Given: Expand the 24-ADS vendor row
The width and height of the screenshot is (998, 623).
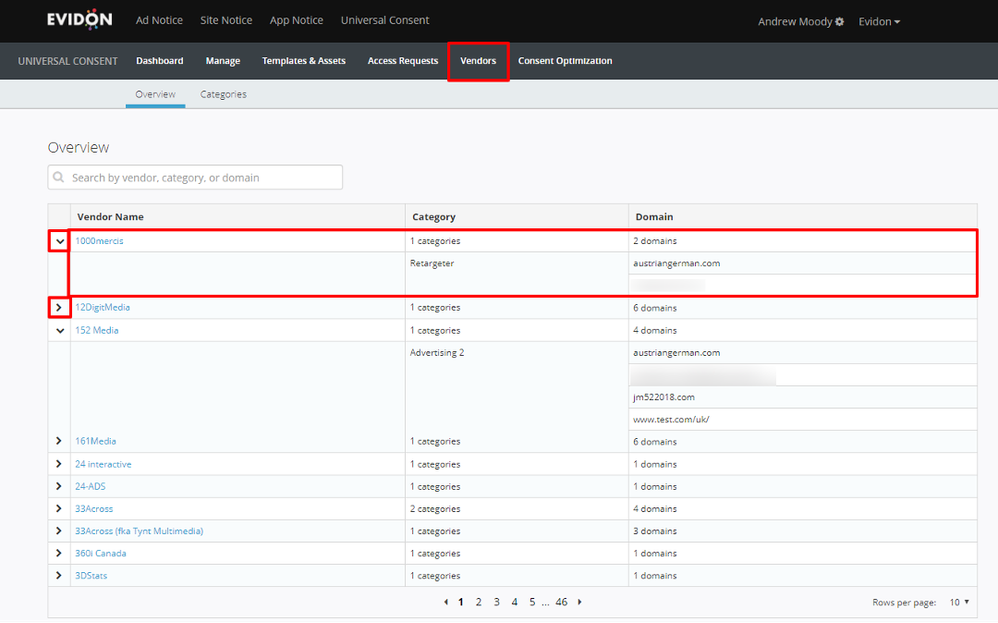Looking at the screenshot, I should (x=59, y=486).
